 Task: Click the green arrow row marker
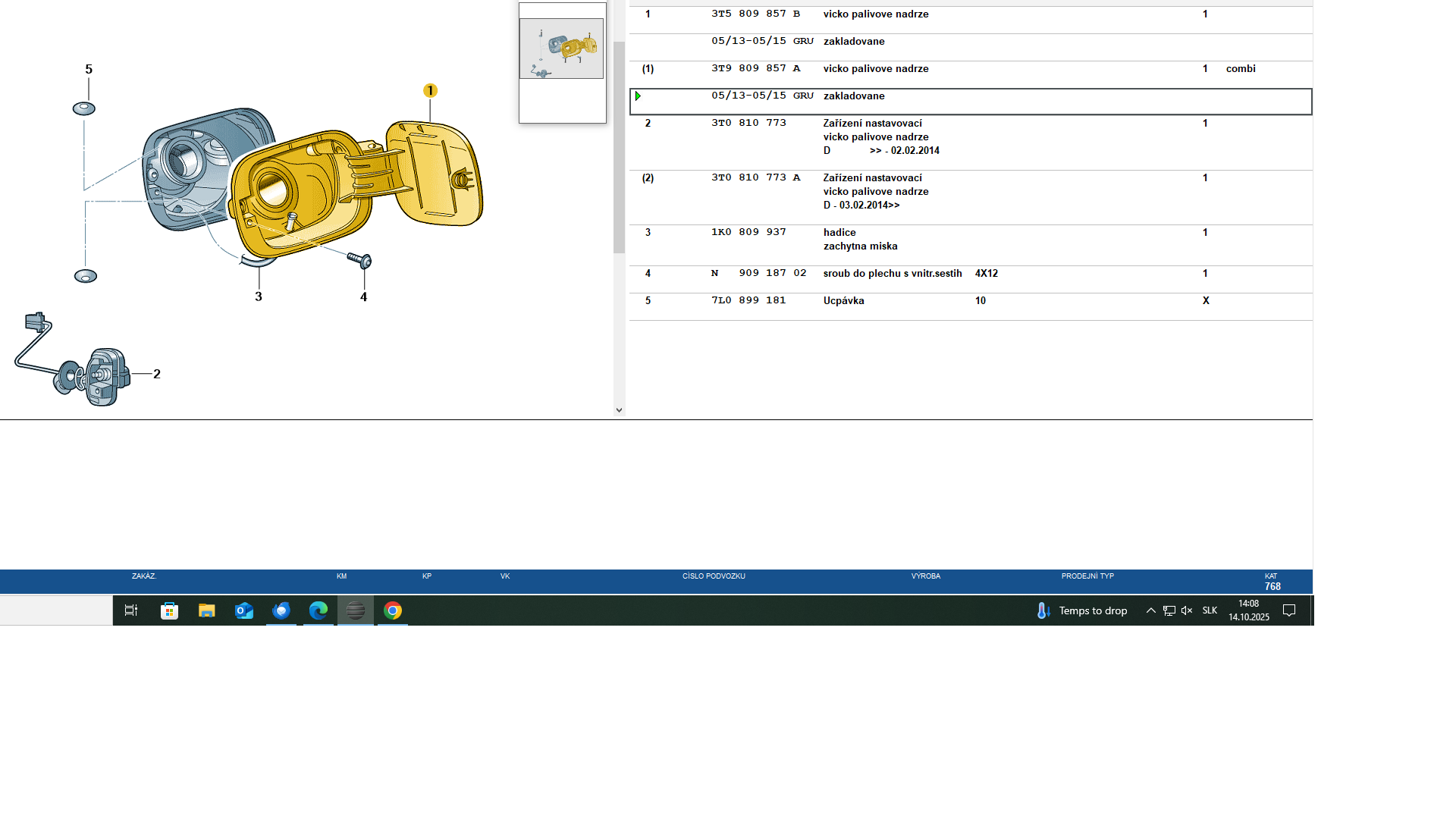point(638,96)
